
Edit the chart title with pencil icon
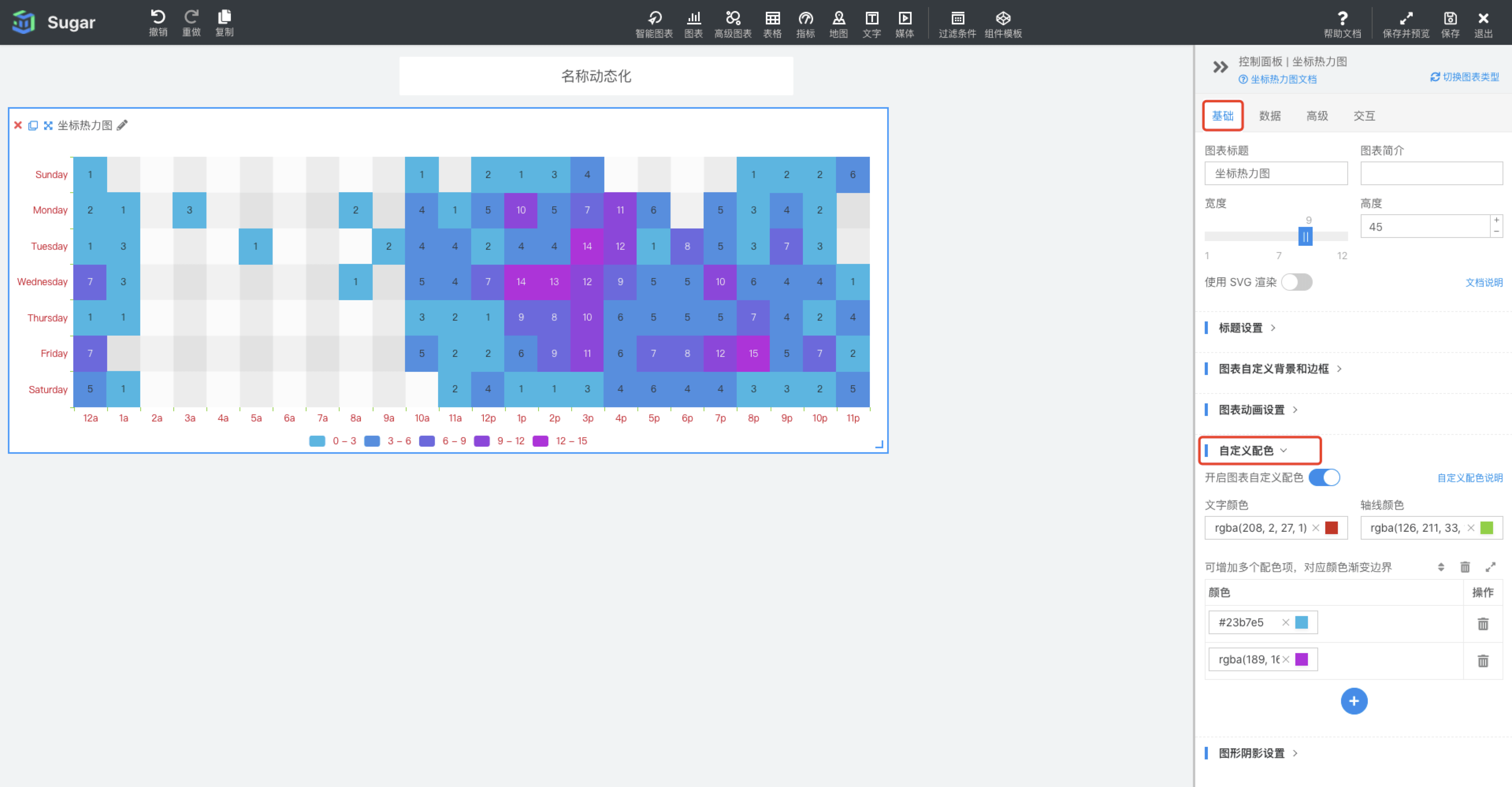pos(122,125)
